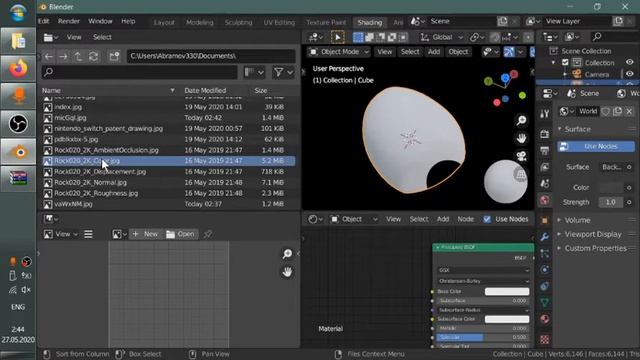Screen dimensions: 640x360
Task: Select the tweak cursor tool in viewport header
Action: point(338,37)
